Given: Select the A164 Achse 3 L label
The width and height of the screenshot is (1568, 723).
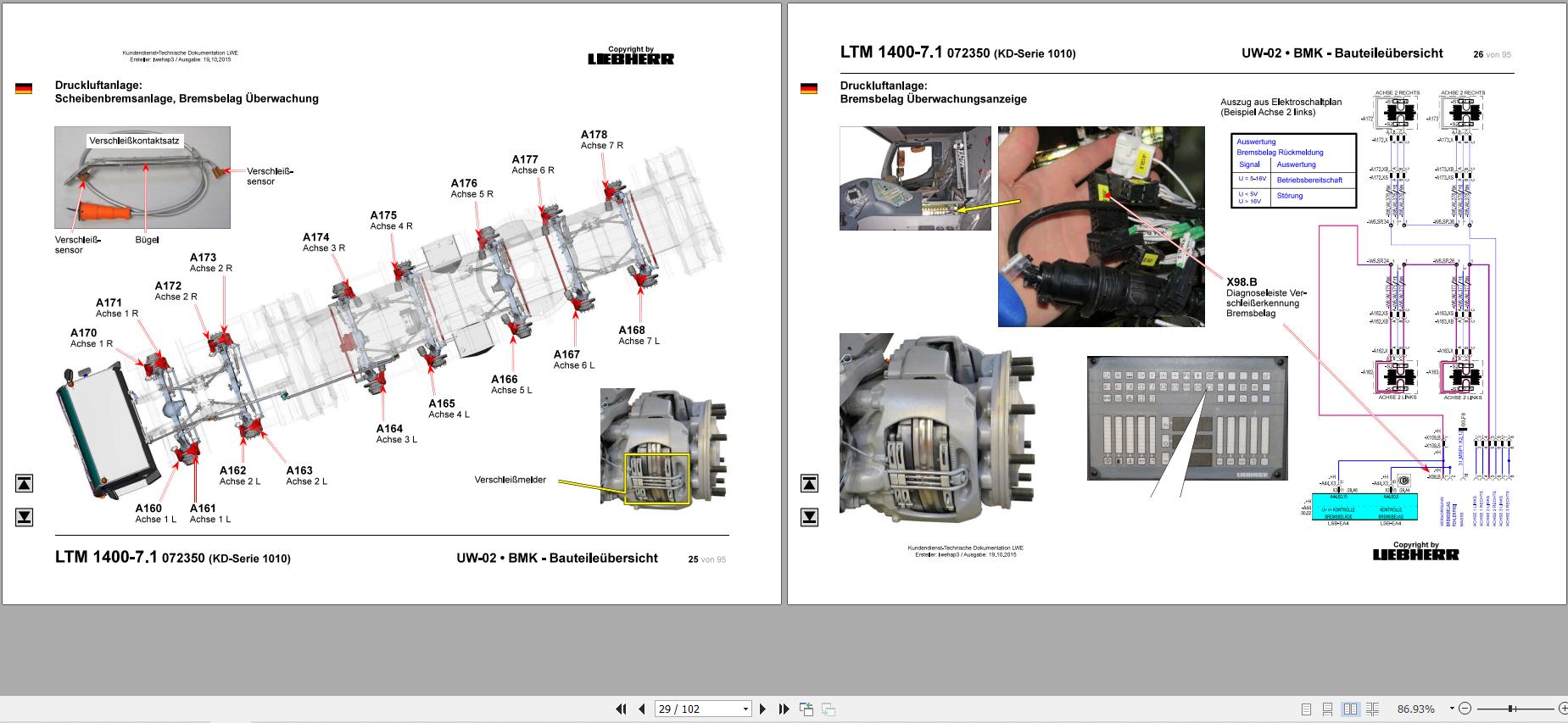Looking at the screenshot, I should (397, 434).
